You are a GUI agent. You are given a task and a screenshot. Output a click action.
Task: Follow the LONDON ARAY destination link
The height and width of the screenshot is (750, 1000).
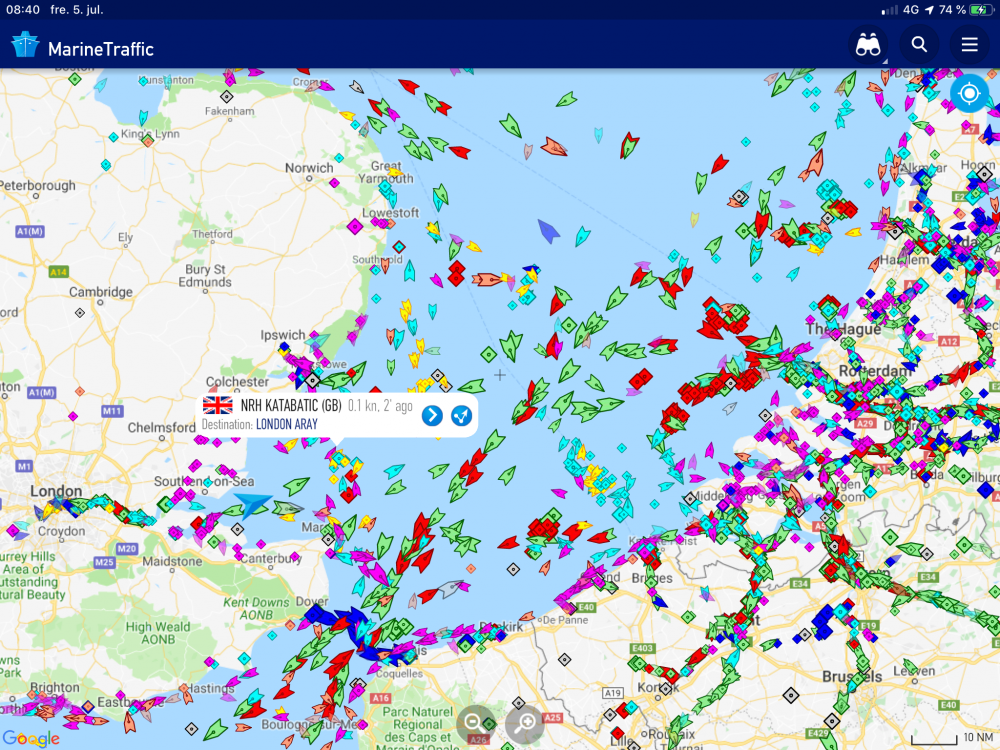coord(286,425)
